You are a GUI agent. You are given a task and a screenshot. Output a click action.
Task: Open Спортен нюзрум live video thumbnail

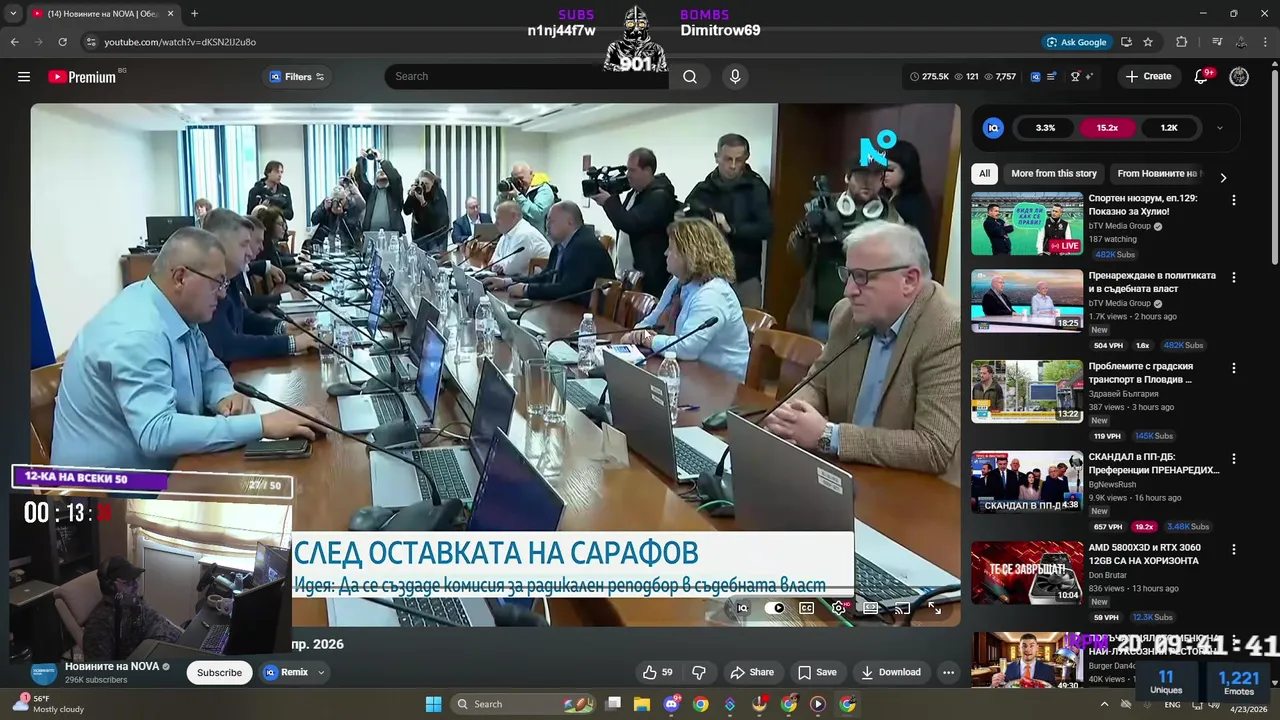click(x=1027, y=224)
